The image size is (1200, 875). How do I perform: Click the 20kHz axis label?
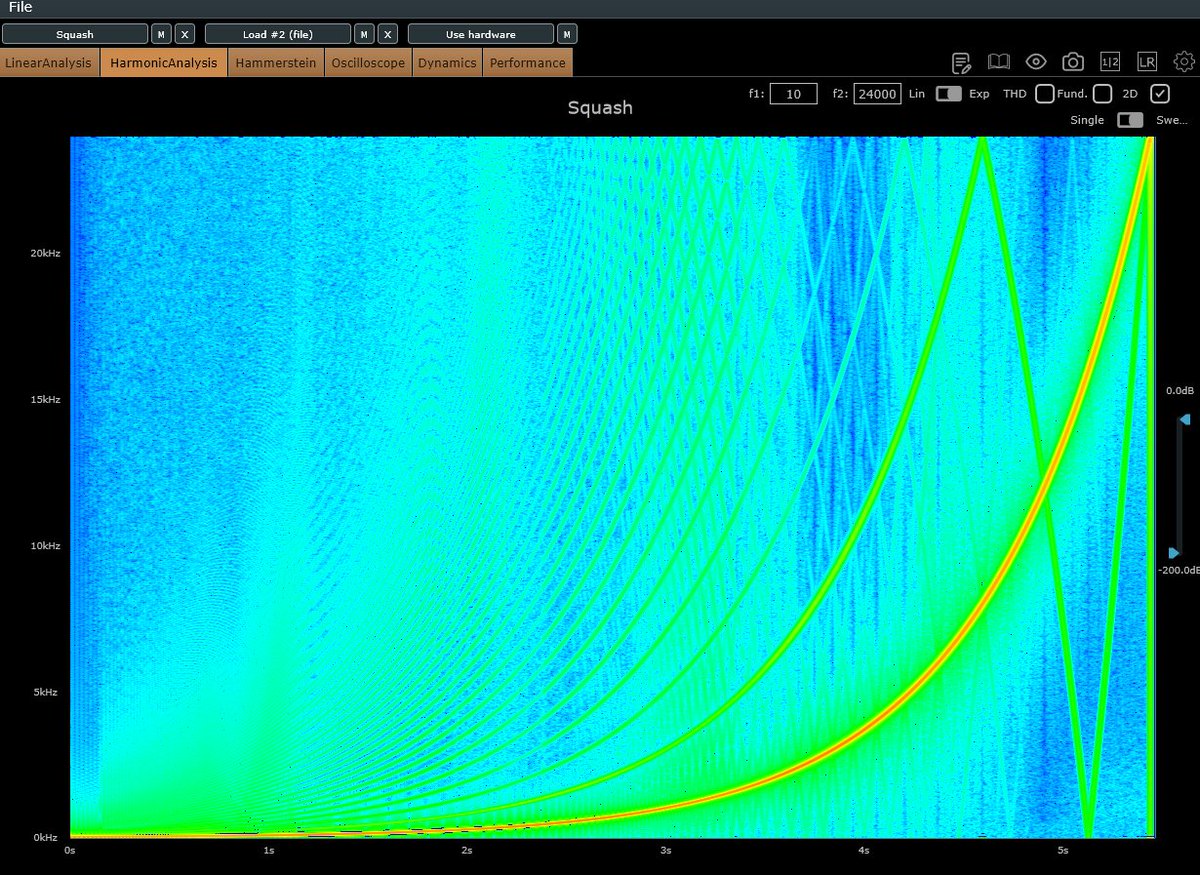(x=45, y=253)
